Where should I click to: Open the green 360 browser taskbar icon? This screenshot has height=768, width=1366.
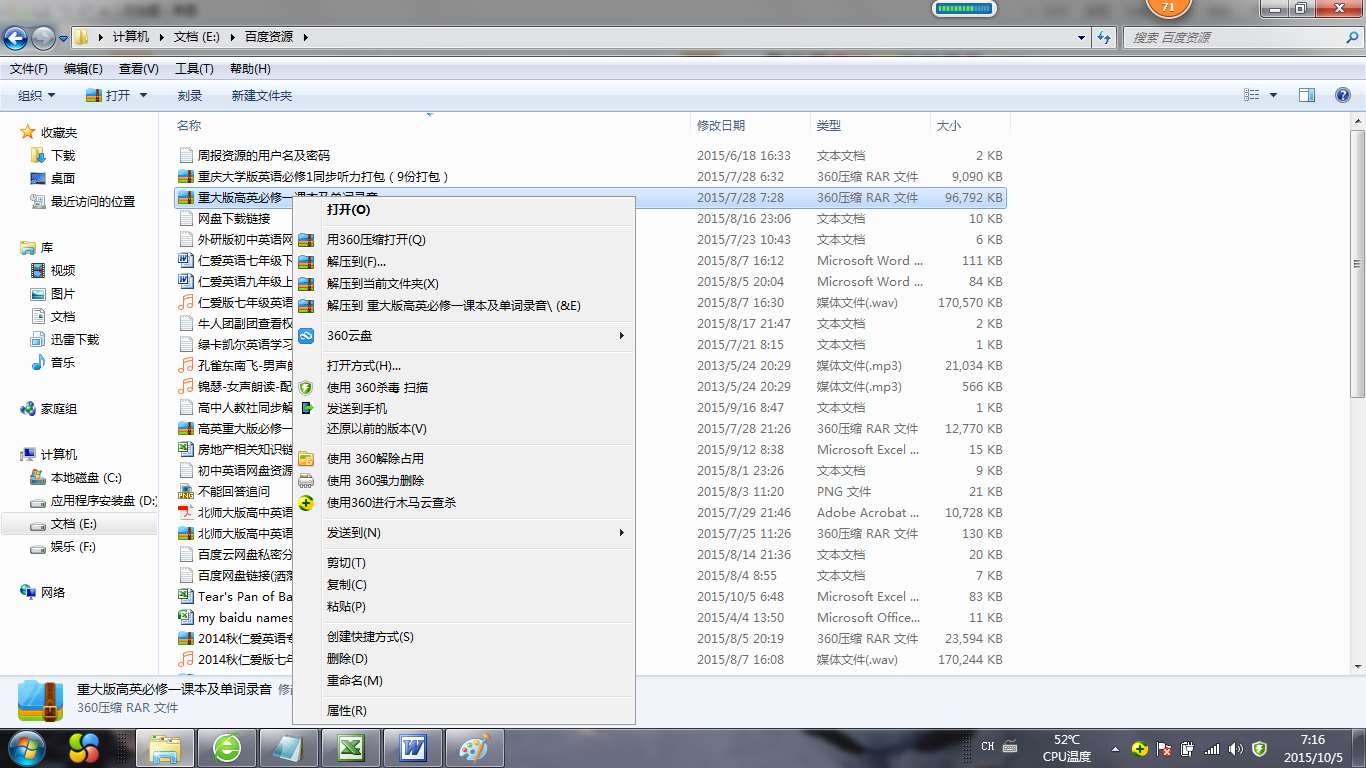227,748
